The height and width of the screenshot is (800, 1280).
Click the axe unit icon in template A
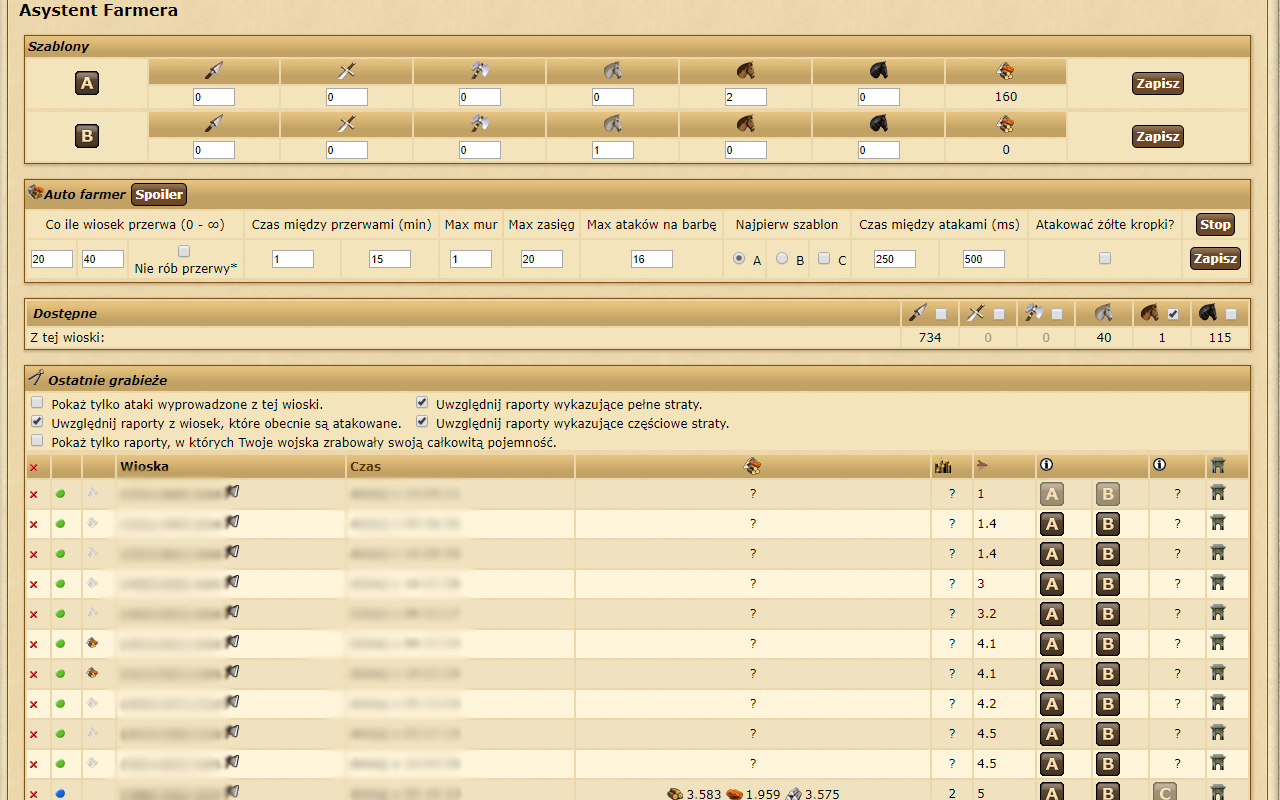479,71
